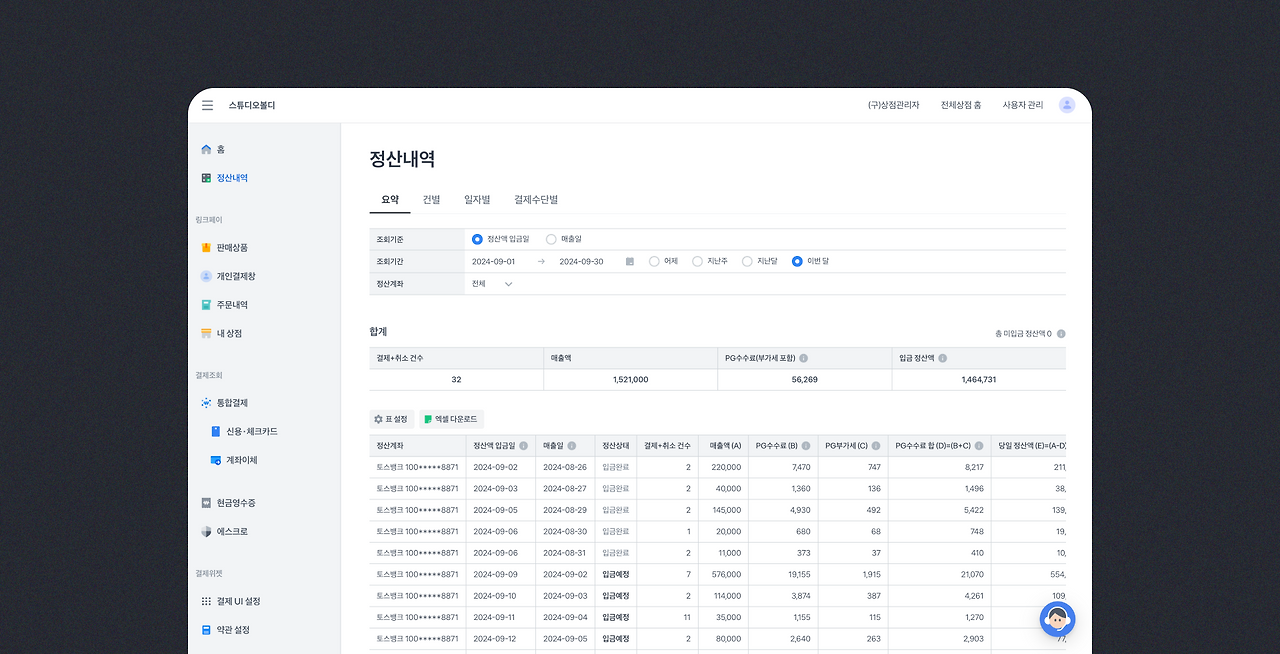
Task: Click the 현금영수증 receipt icon
Action: click(x=206, y=503)
